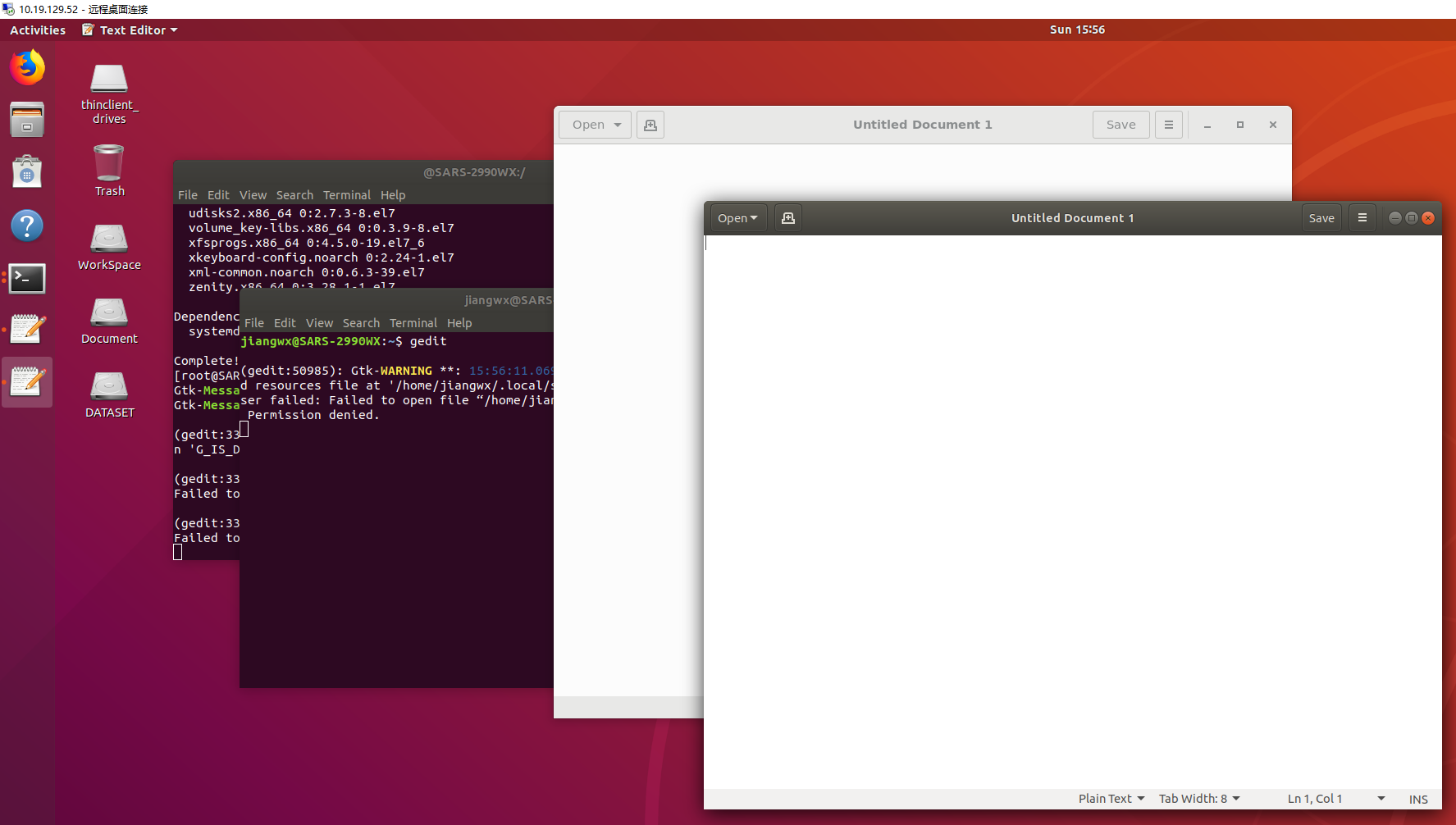Open Ubuntu Software from the dock
This screenshot has height=825, width=1456.
(x=27, y=172)
